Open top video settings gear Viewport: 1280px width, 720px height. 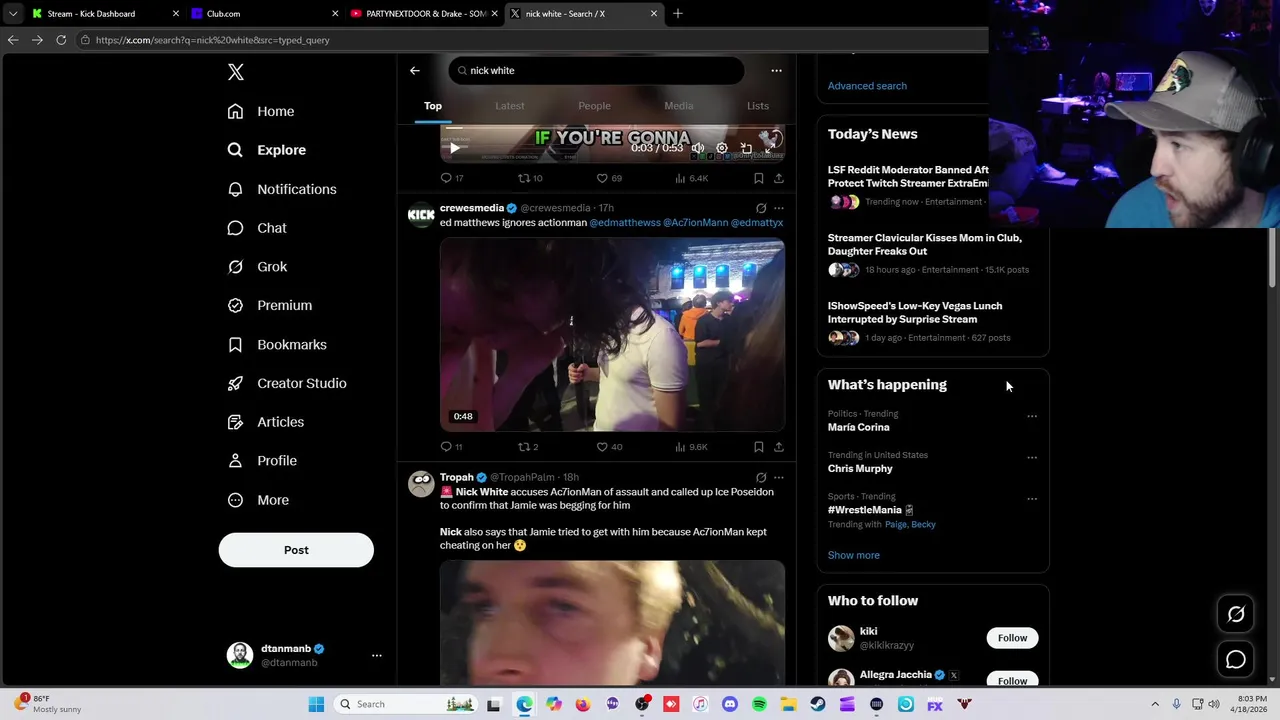click(x=722, y=148)
